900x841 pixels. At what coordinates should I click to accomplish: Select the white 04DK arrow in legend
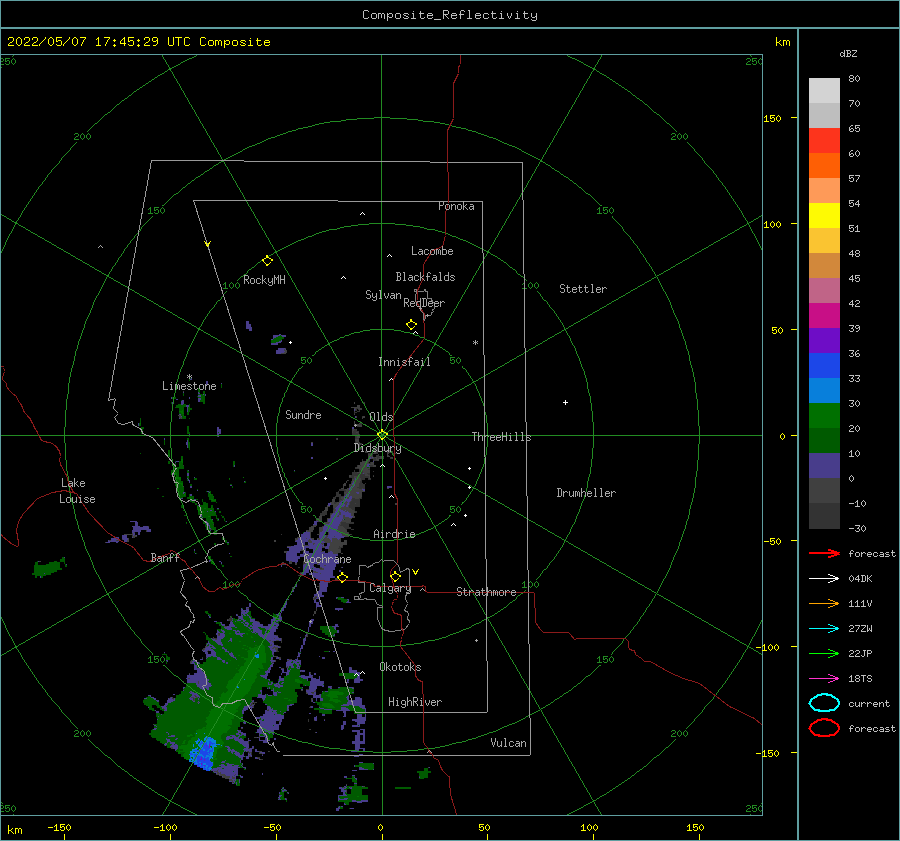click(824, 579)
